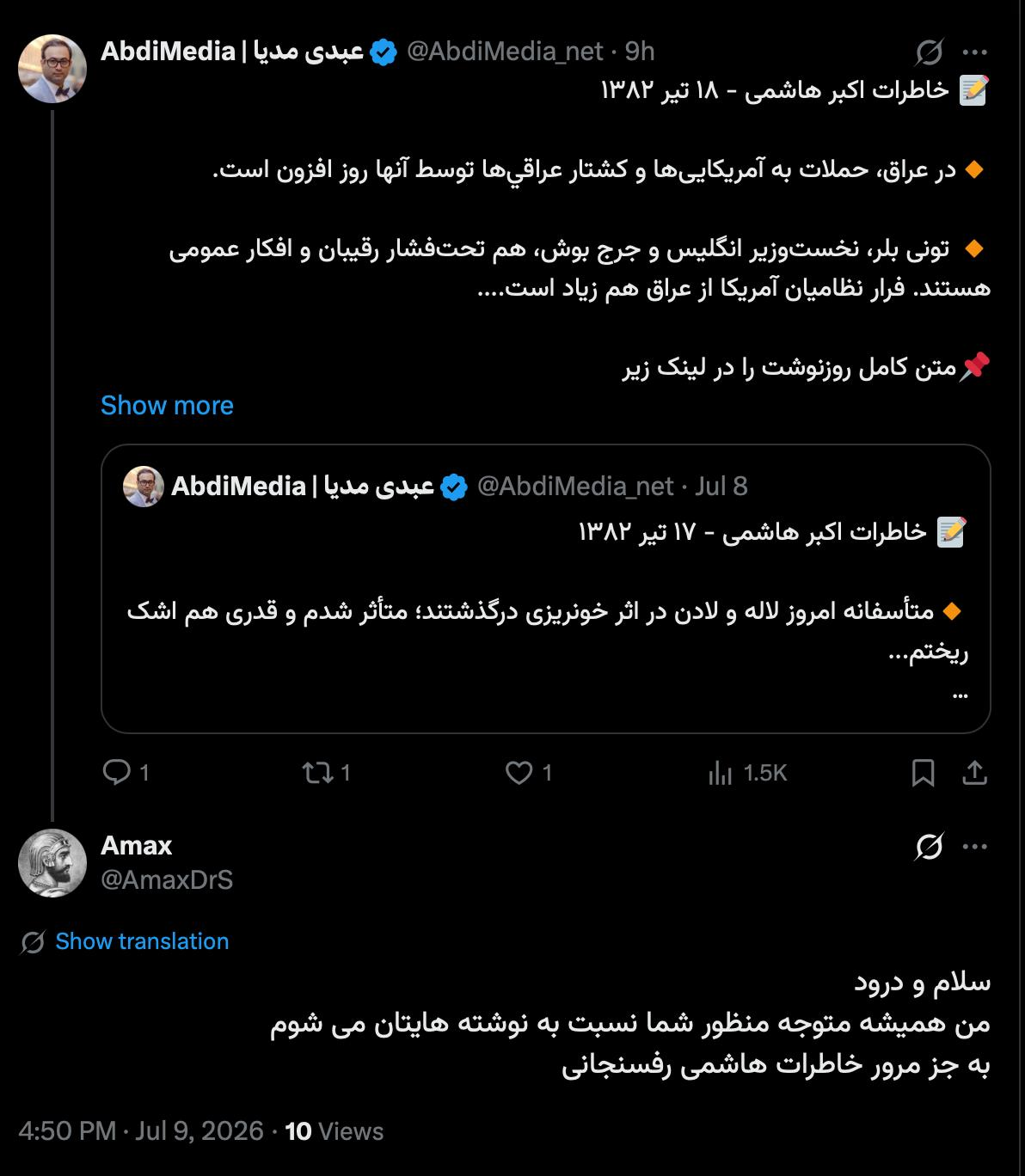Viewport: 1025px width, 1176px height.
Task: Click Show translation on Amax's reply
Action: [142, 941]
